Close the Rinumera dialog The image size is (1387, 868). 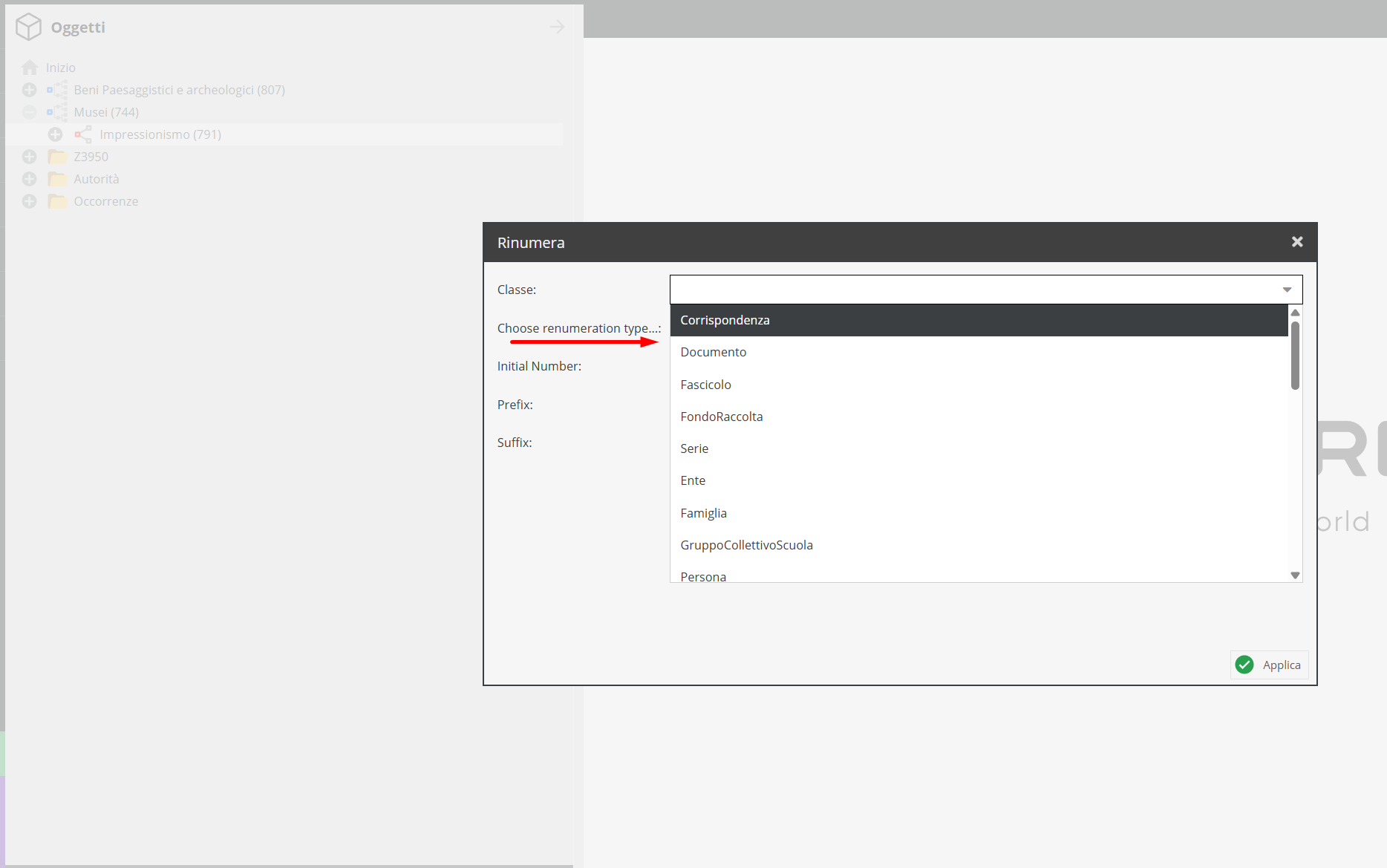pyautogui.click(x=1297, y=242)
